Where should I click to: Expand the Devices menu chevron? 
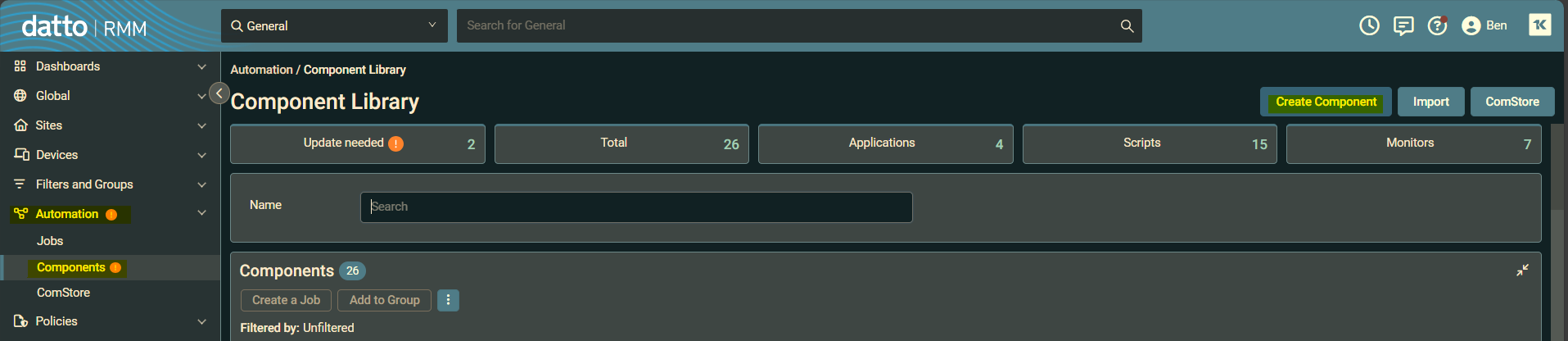[x=201, y=155]
